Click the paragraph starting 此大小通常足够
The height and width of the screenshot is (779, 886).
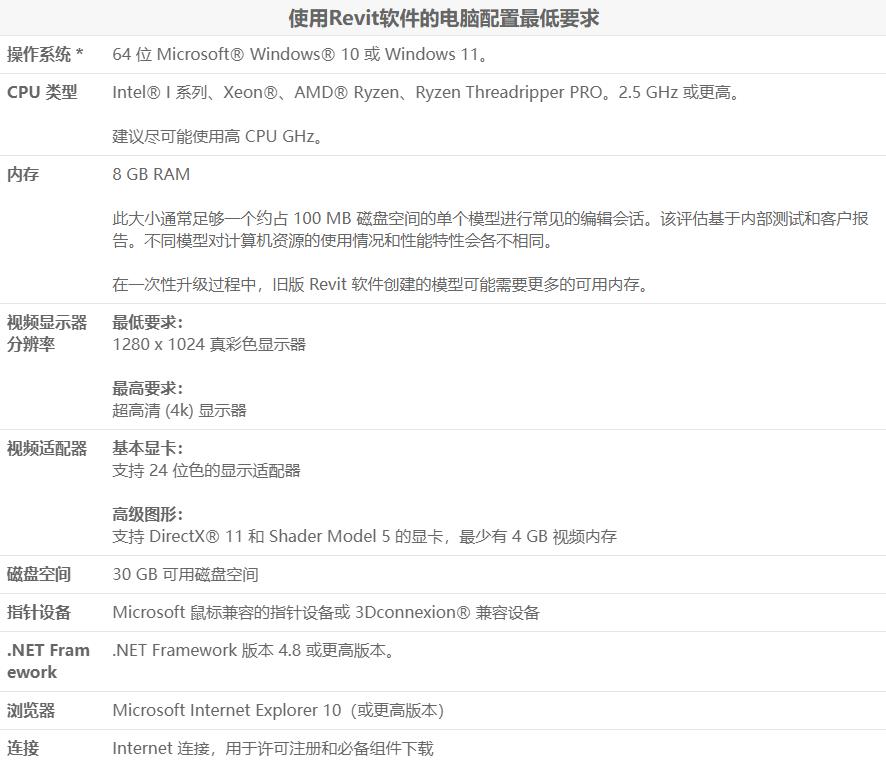tap(490, 229)
